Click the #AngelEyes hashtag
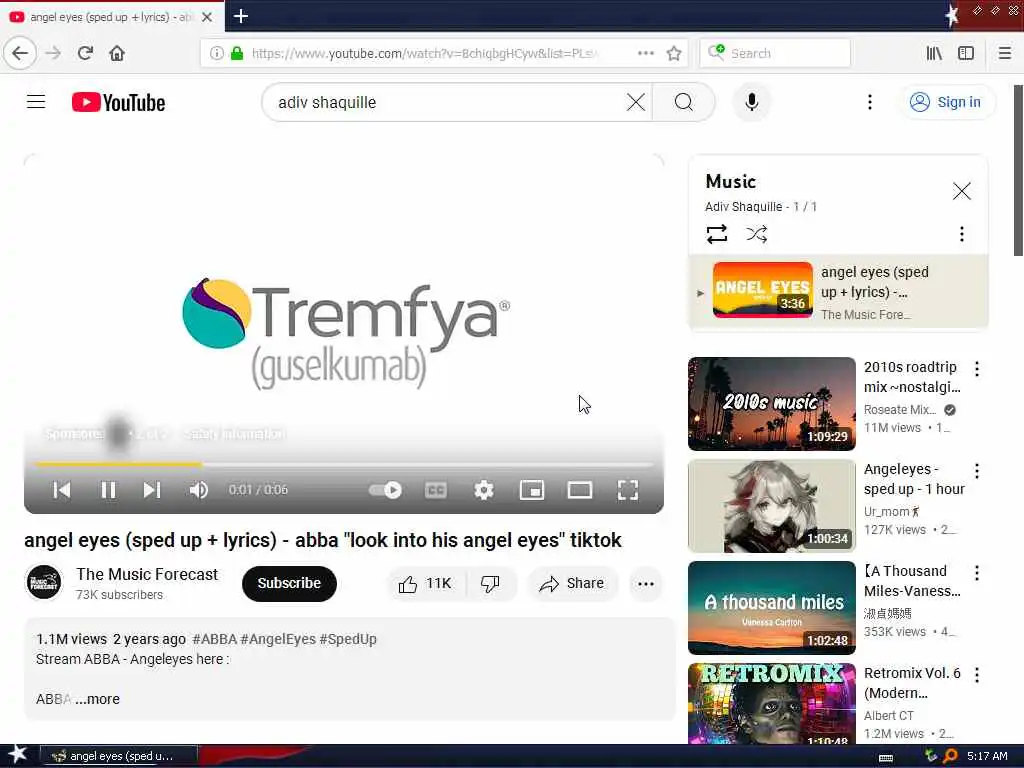The image size is (1024, 768). click(278, 639)
